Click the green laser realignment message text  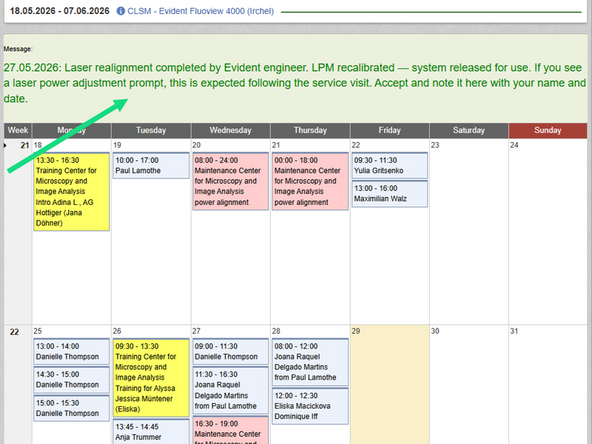295,83
